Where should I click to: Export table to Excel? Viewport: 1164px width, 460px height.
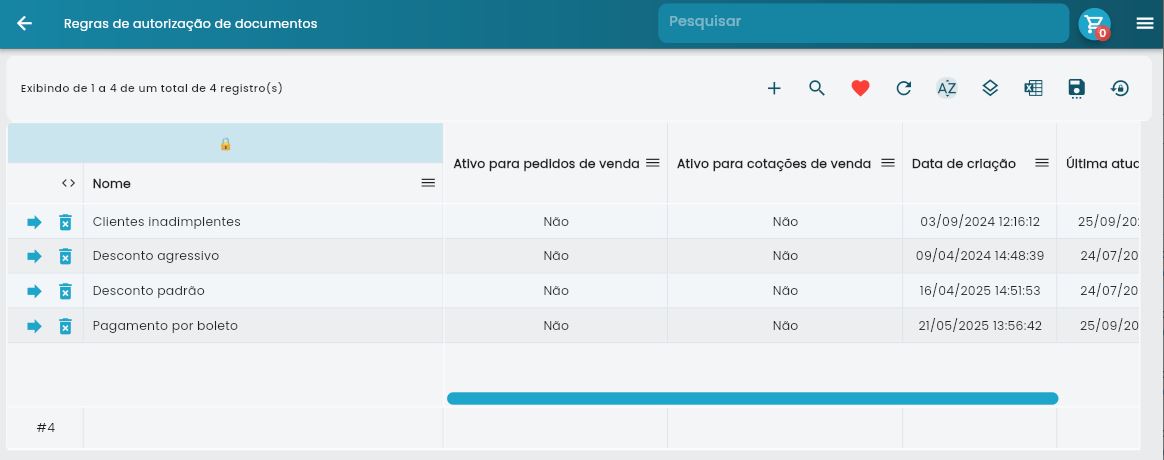coord(1033,88)
